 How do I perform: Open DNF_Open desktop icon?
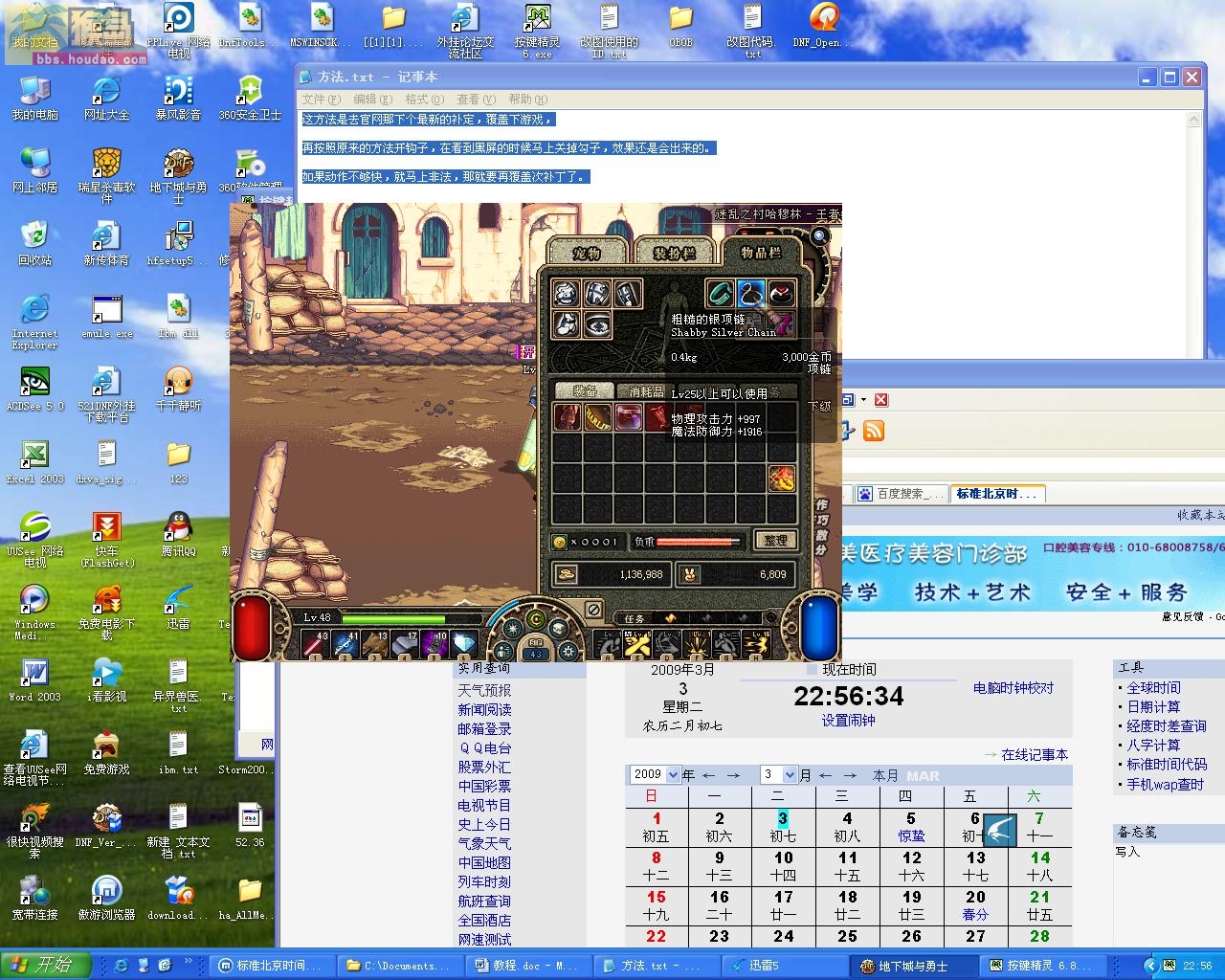823,25
